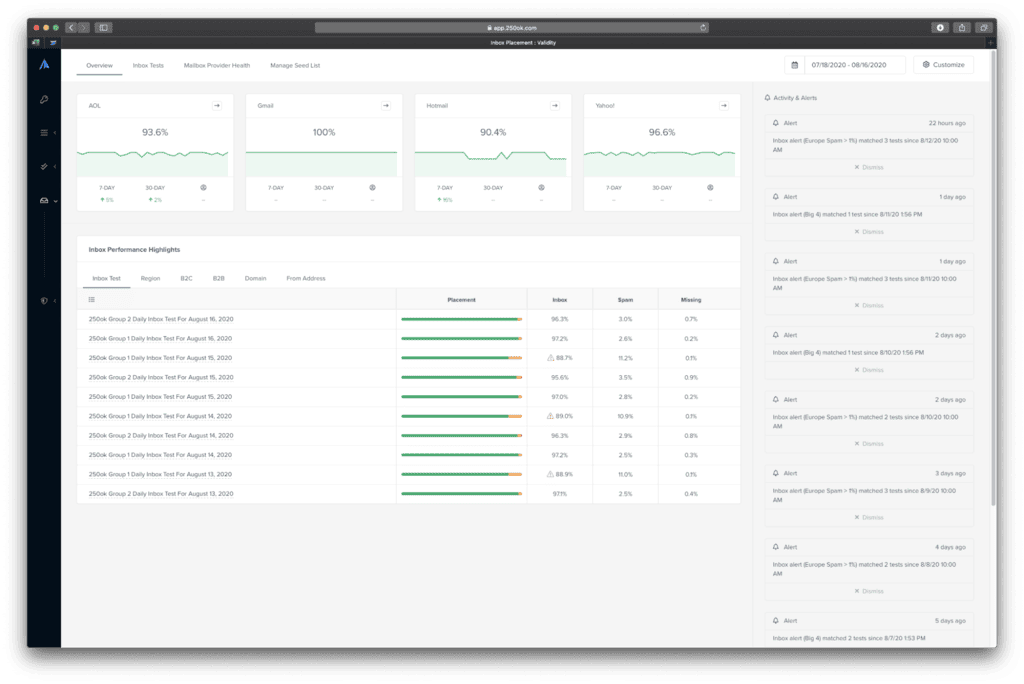
Task: Click the calendar icon by date range
Action: coord(794,65)
